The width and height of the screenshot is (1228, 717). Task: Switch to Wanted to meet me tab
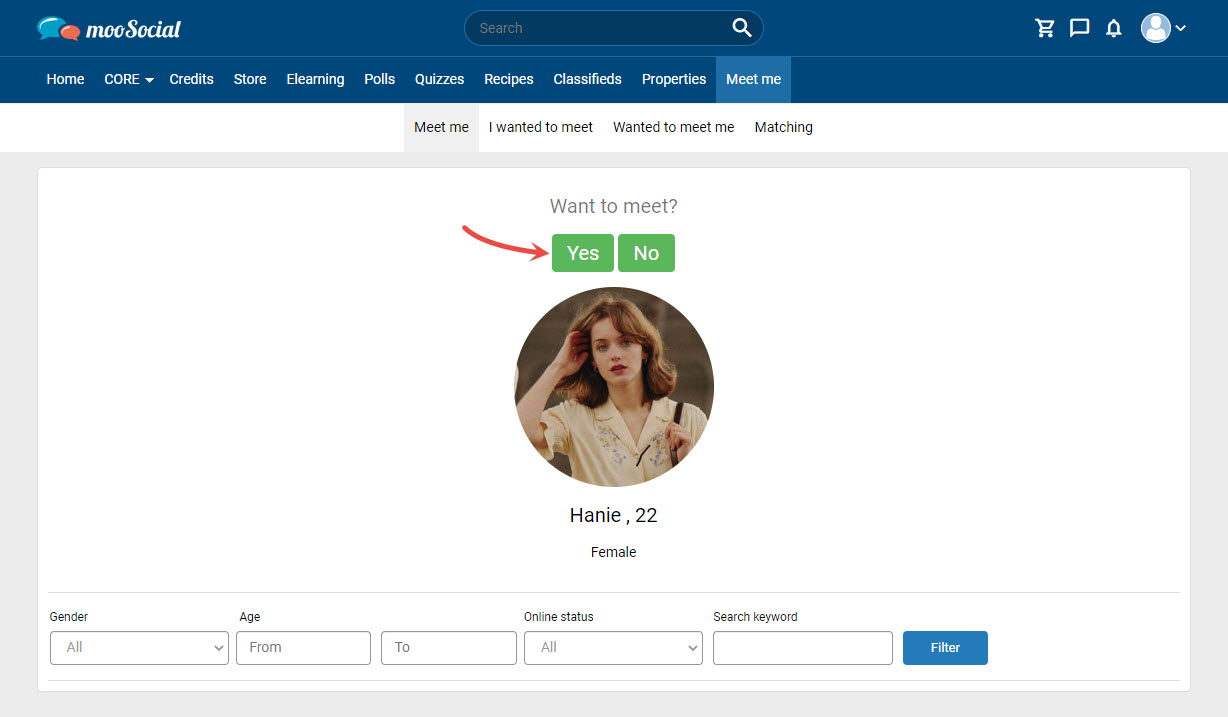[674, 127]
